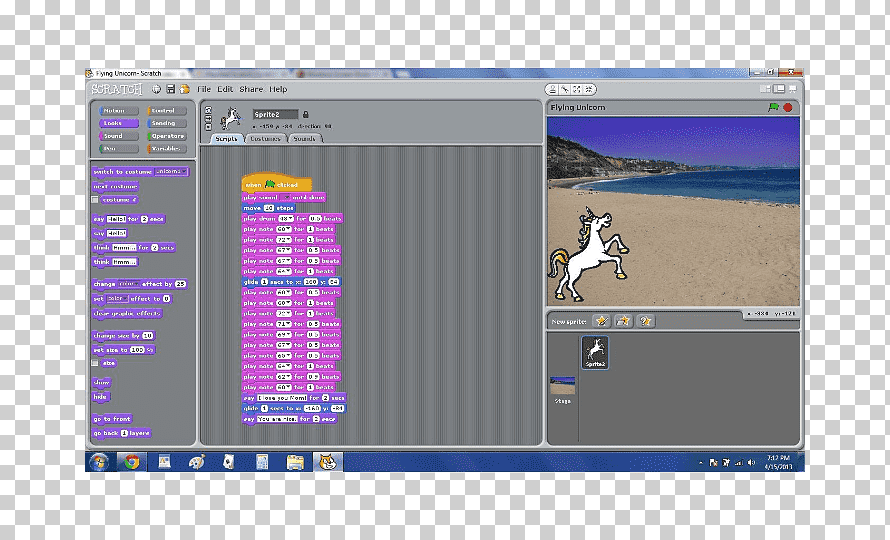Click the show block in palette
This screenshot has width=890, height=540.
102,383
